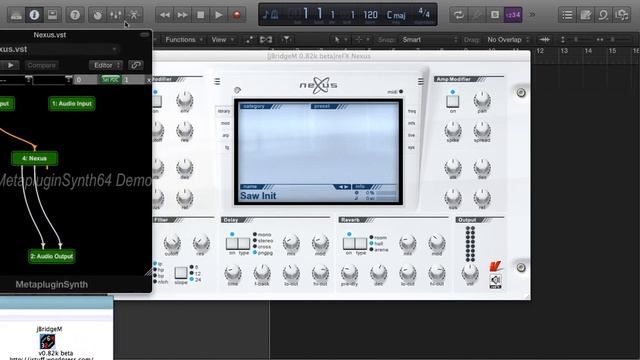Toggle the purple 1234 count-in button

[x=513, y=15]
